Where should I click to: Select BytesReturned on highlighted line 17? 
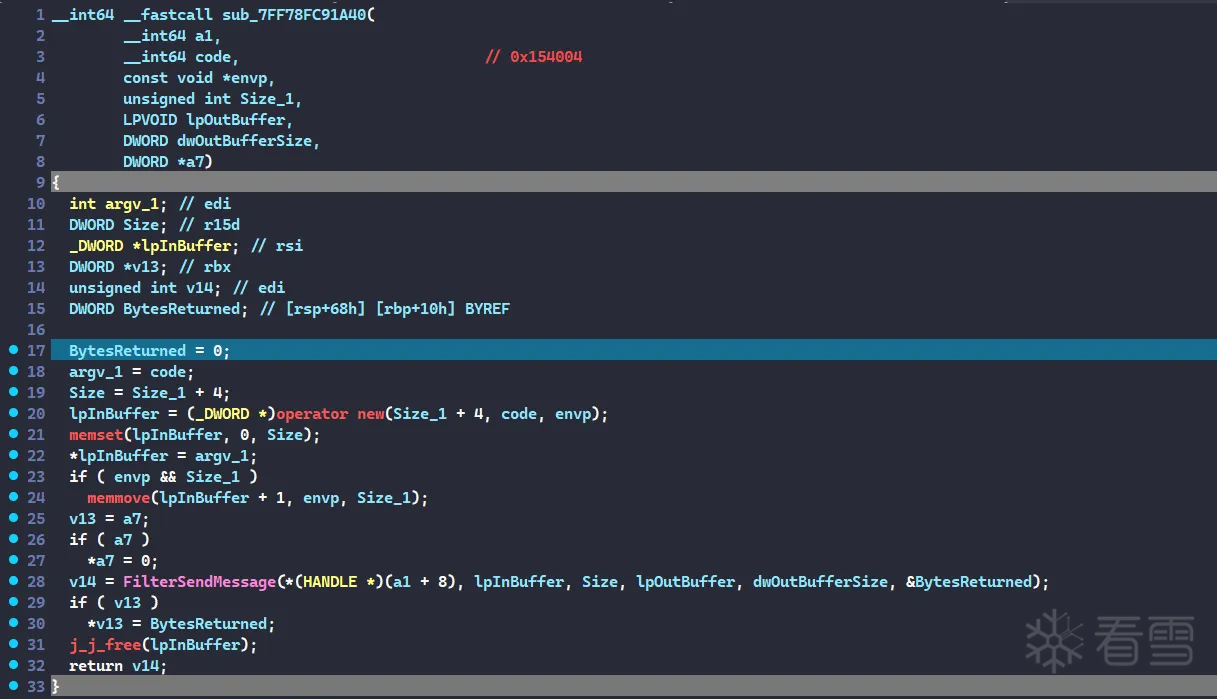click(x=127, y=351)
